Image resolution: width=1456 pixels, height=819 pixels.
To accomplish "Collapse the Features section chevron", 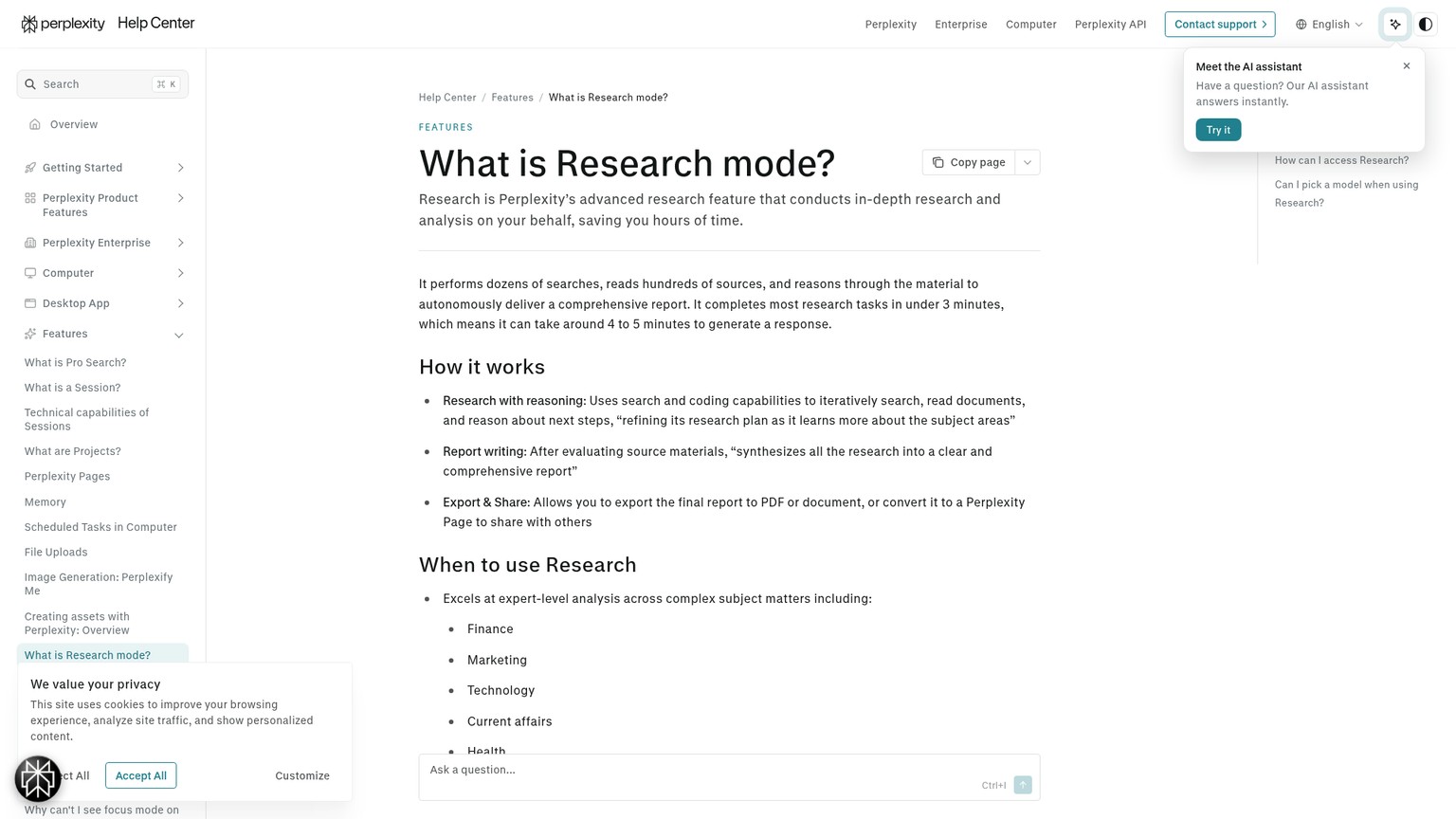I will click(x=179, y=335).
